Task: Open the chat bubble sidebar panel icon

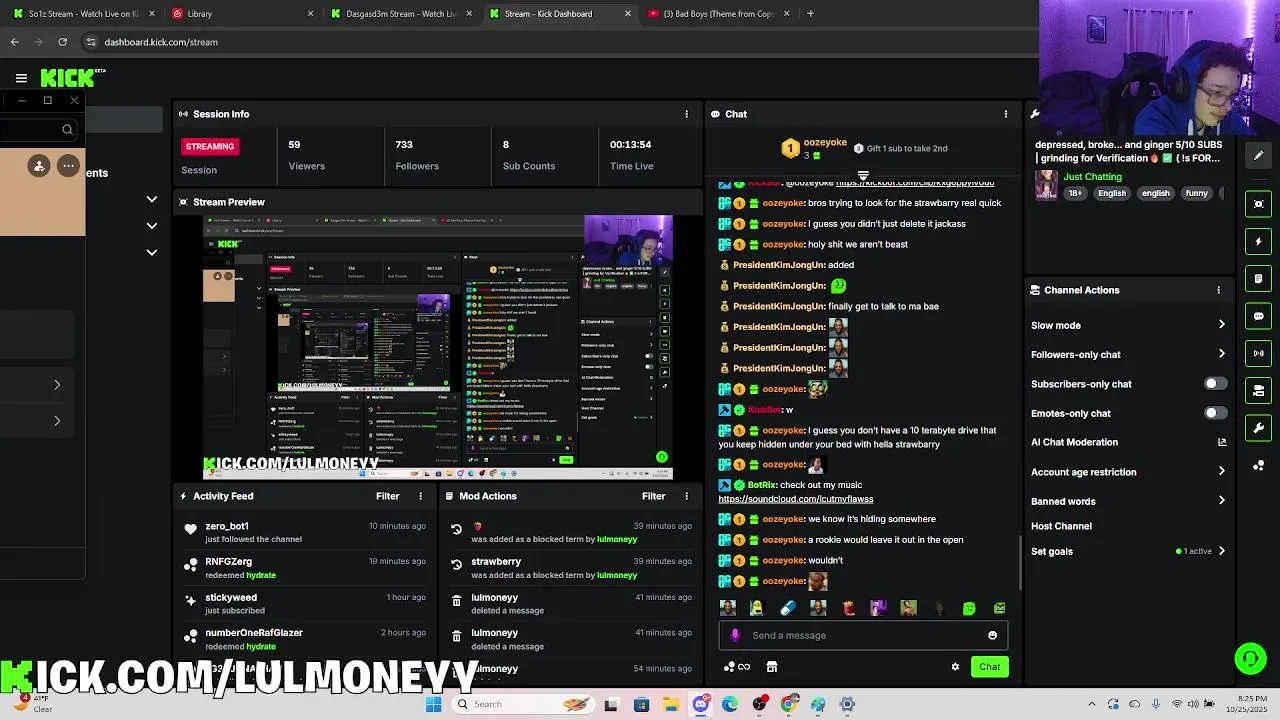Action: [x=1259, y=316]
